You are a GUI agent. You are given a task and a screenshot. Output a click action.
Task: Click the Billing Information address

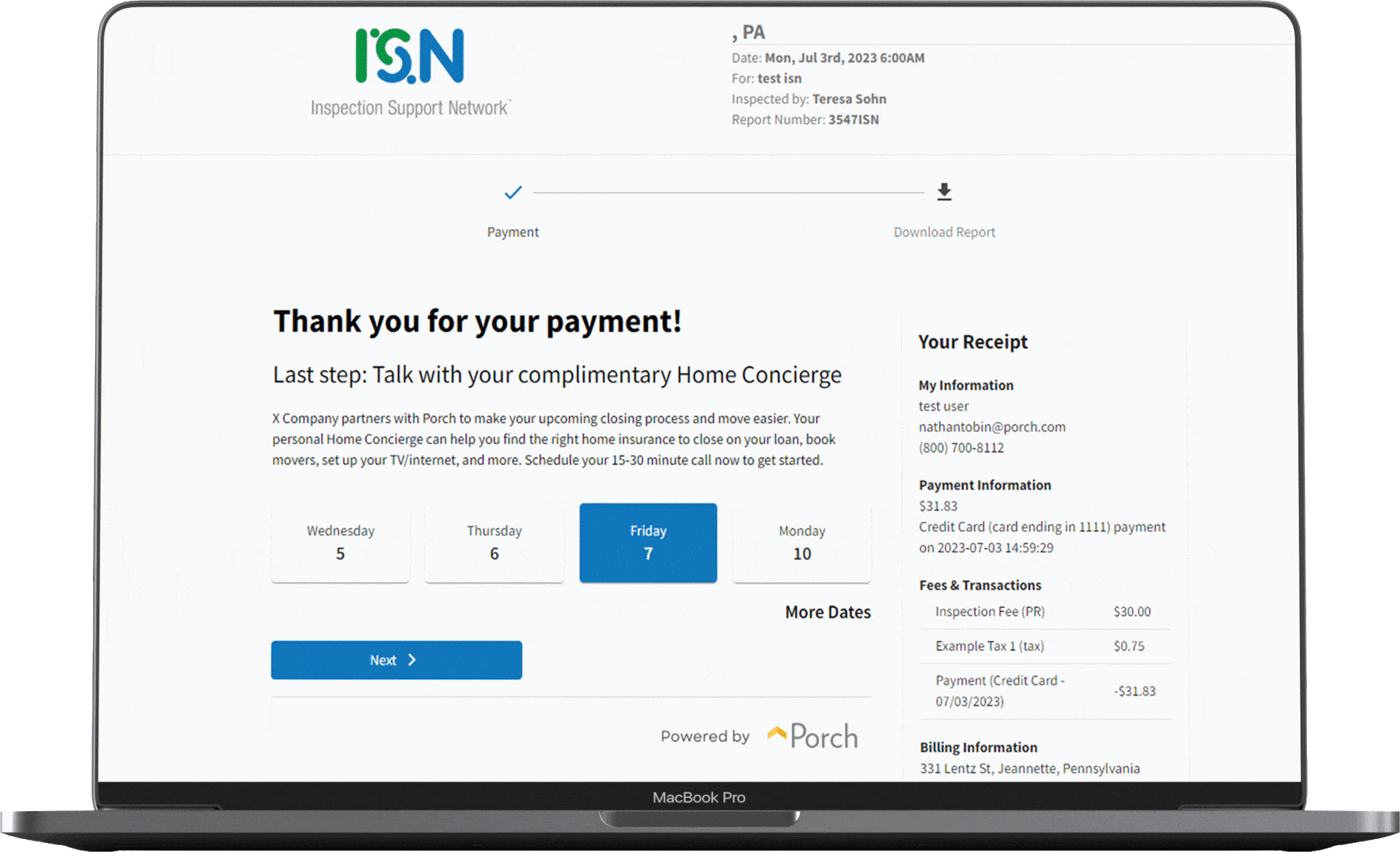pos(1029,768)
